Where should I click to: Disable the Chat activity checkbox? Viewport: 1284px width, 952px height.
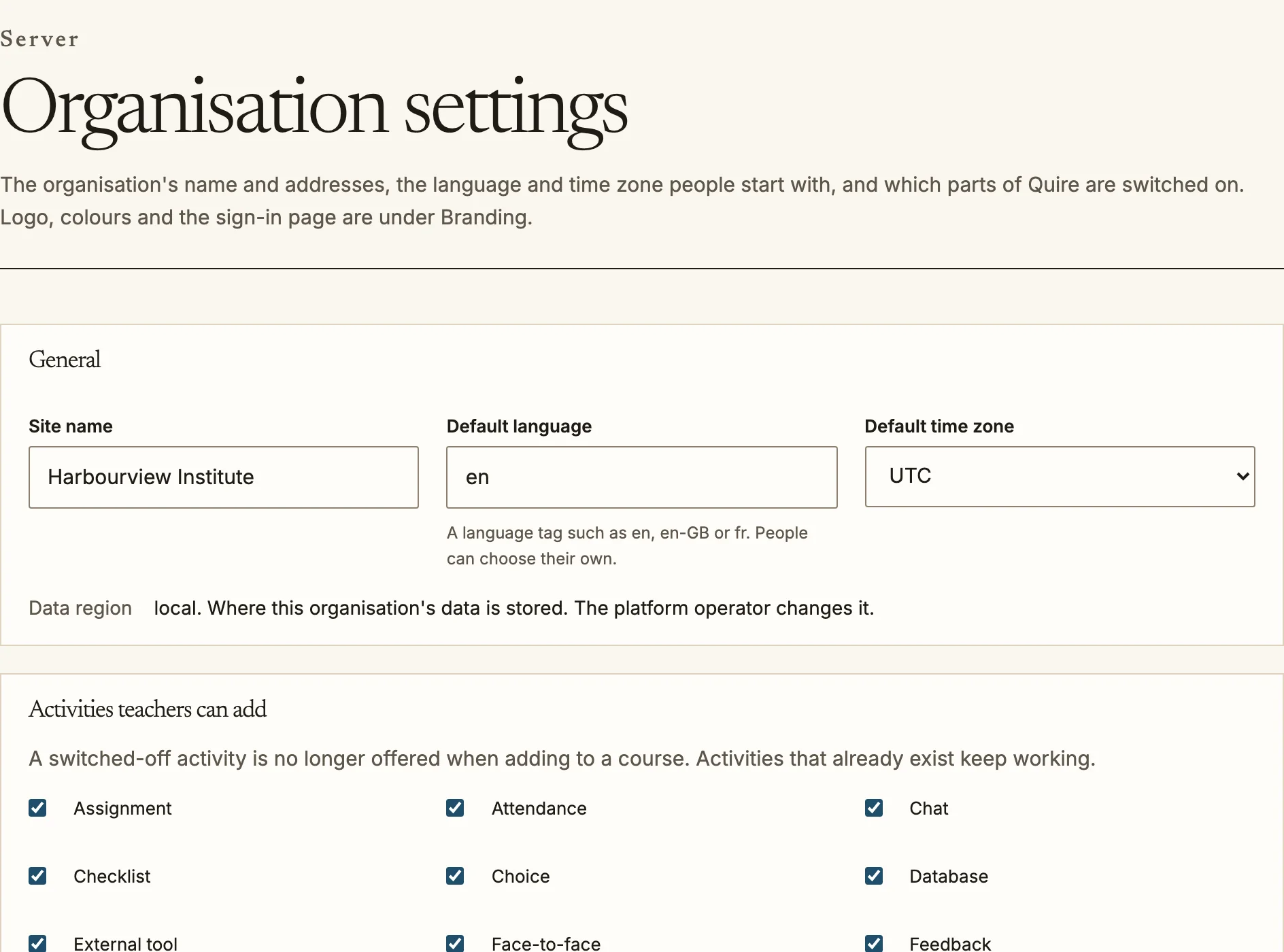point(874,808)
